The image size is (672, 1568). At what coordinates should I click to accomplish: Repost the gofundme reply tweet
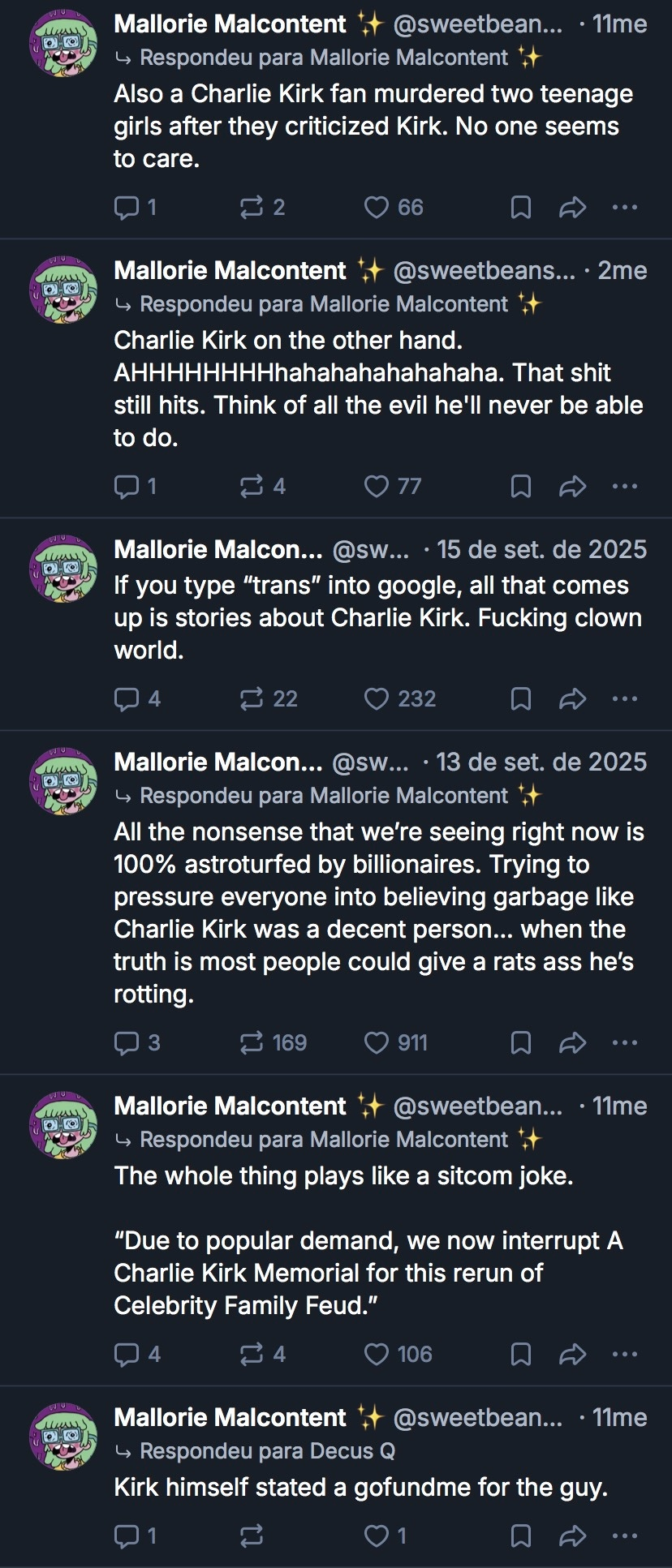252,1536
